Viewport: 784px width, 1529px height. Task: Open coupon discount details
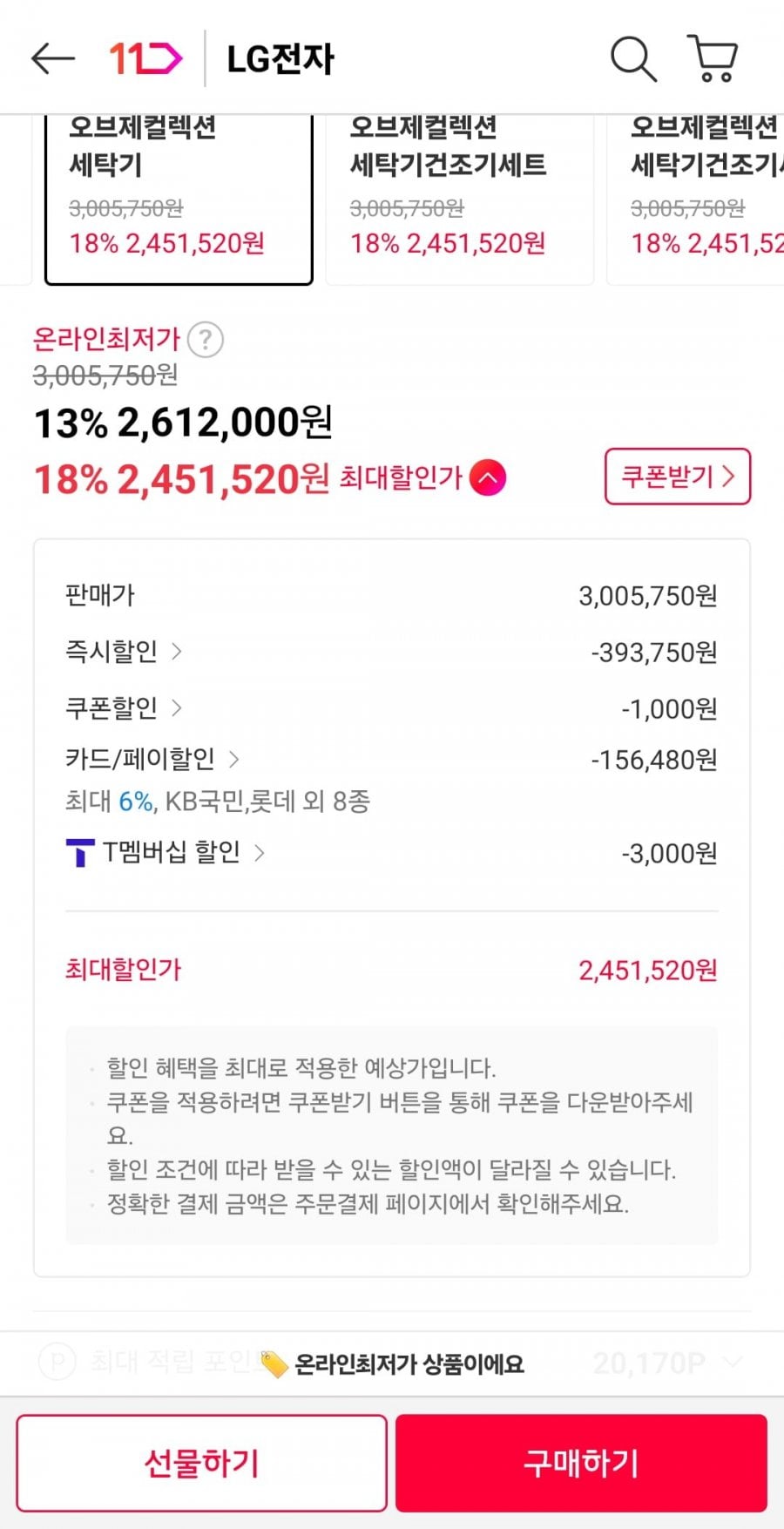pyautogui.click(x=124, y=707)
